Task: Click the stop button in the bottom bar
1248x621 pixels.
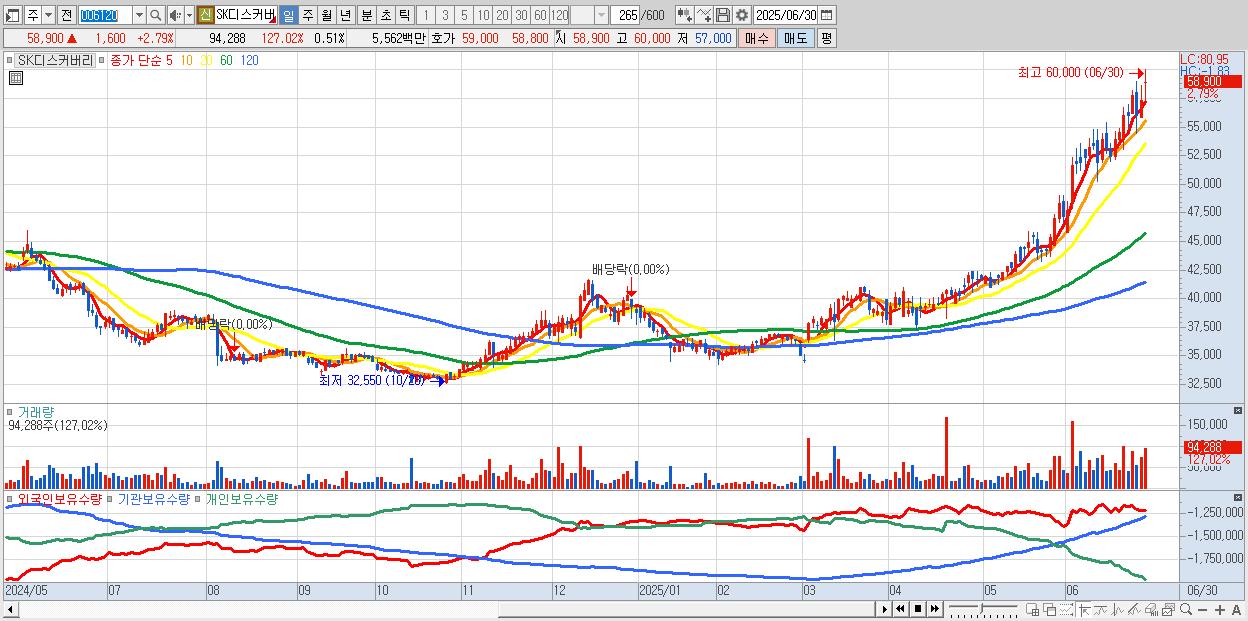Action: point(918,609)
